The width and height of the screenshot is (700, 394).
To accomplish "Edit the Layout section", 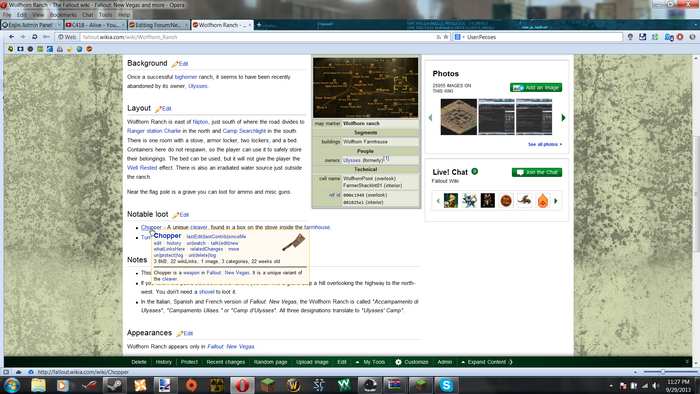I will click(x=163, y=108).
